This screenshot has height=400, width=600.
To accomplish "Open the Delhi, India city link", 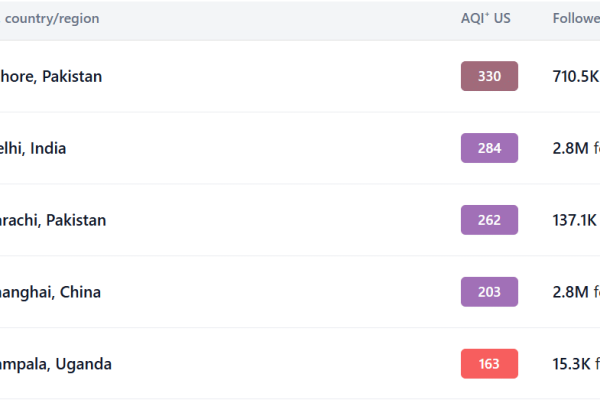I will pyautogui.click(x=33, y=149).
